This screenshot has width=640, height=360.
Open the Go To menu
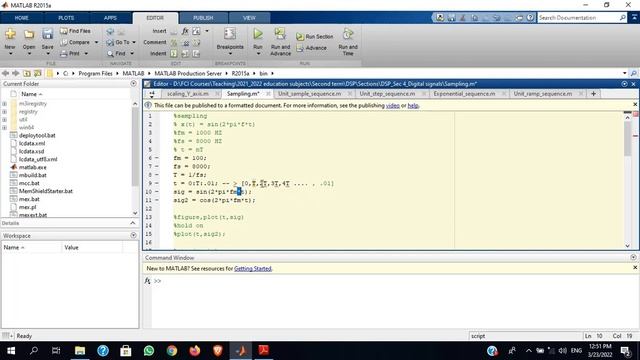click(x=121, y=42)
